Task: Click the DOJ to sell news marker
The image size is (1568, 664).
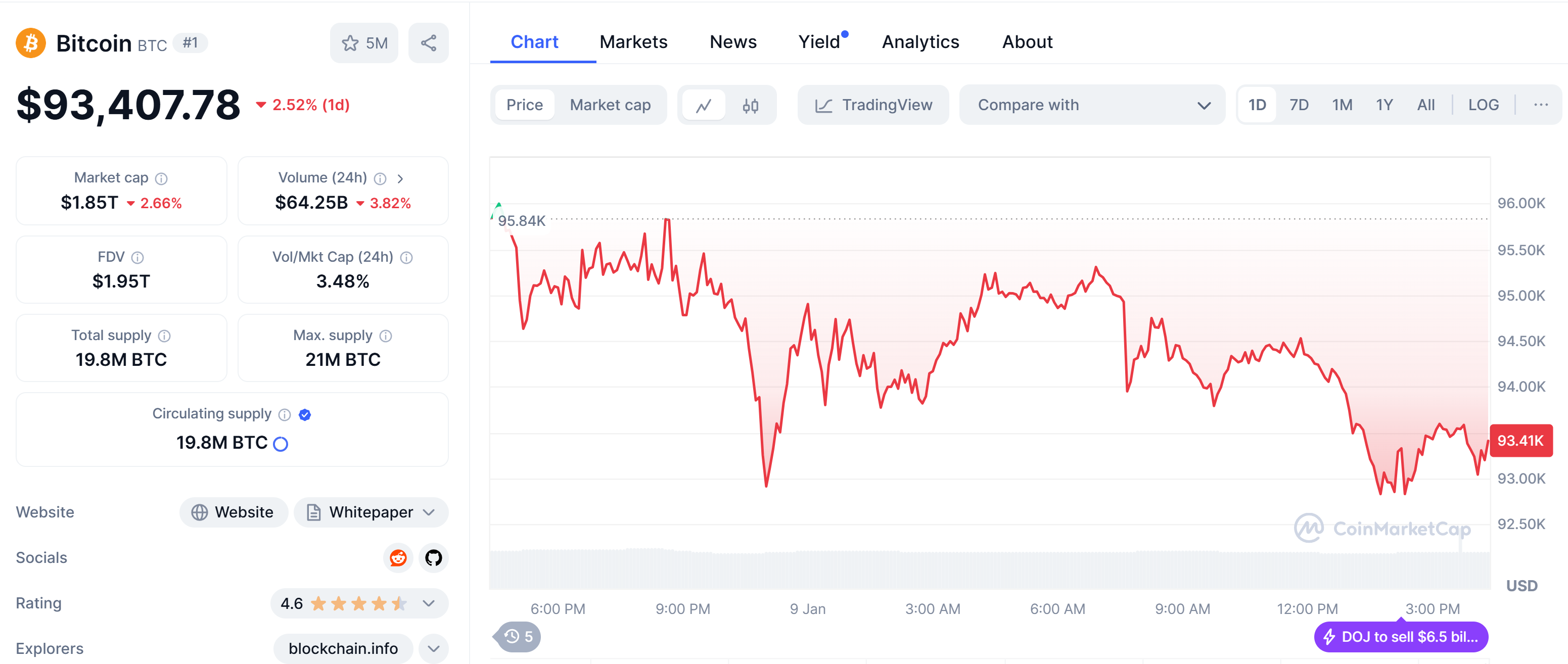Action: pos(1401,637)
